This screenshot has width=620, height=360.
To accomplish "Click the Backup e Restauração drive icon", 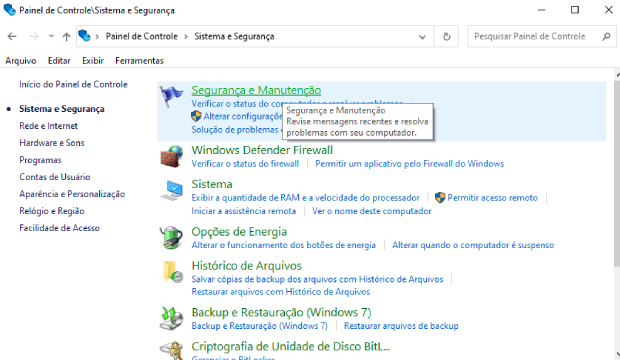I will [172, 318].
